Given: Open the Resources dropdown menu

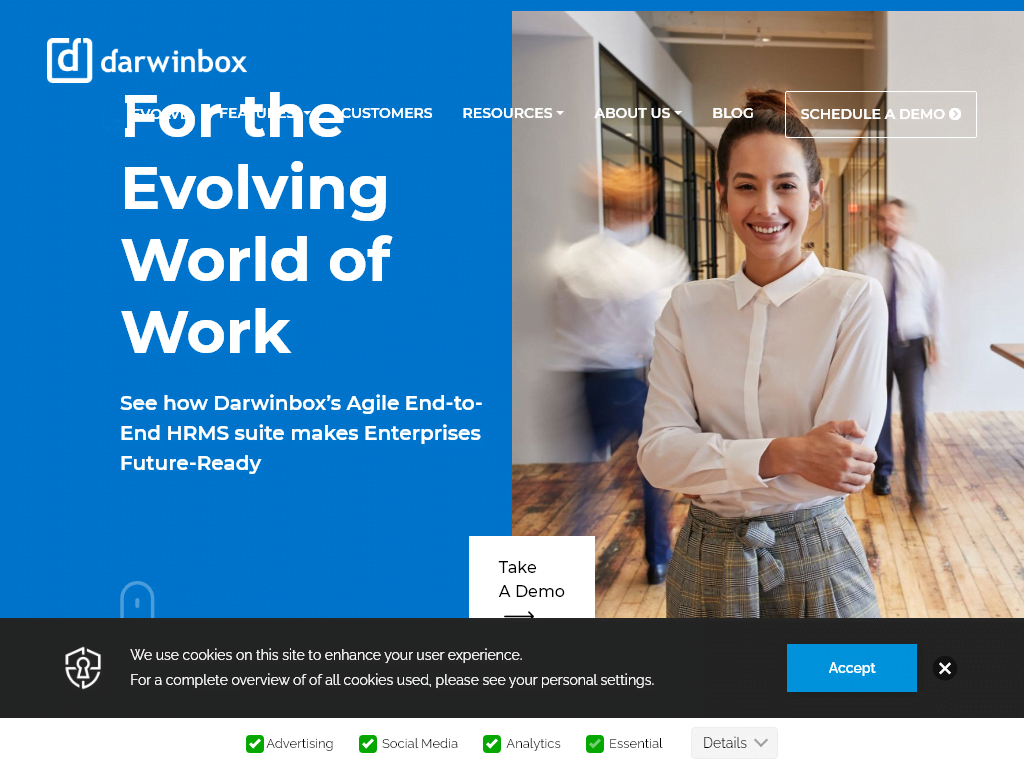Looking at the screenshot, I should pos(512,113).
